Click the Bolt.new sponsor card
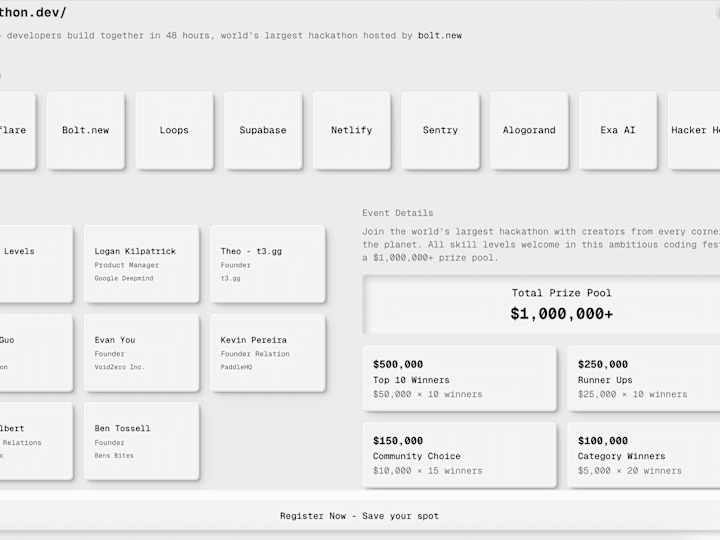 85,130
